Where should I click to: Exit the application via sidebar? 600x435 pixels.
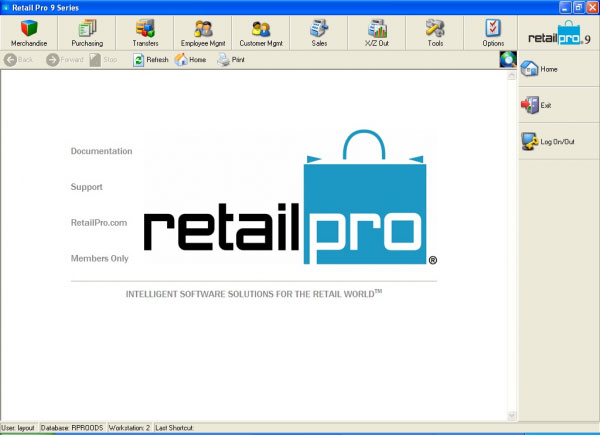pyautogui.click(x=559, y=105)
